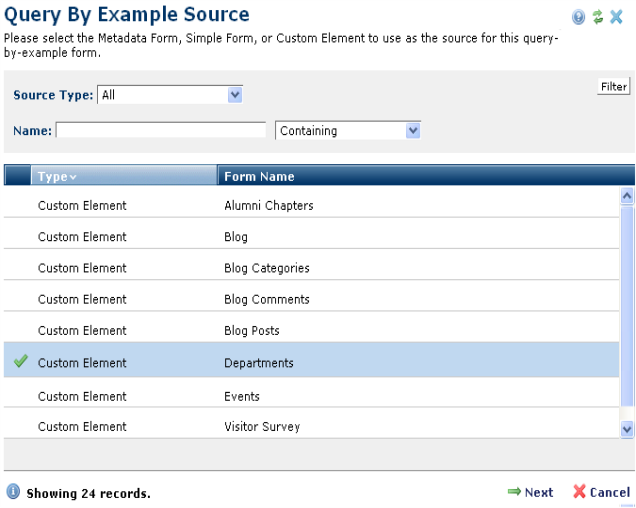
Task: Select the Events row
Action: click(242, 396)
